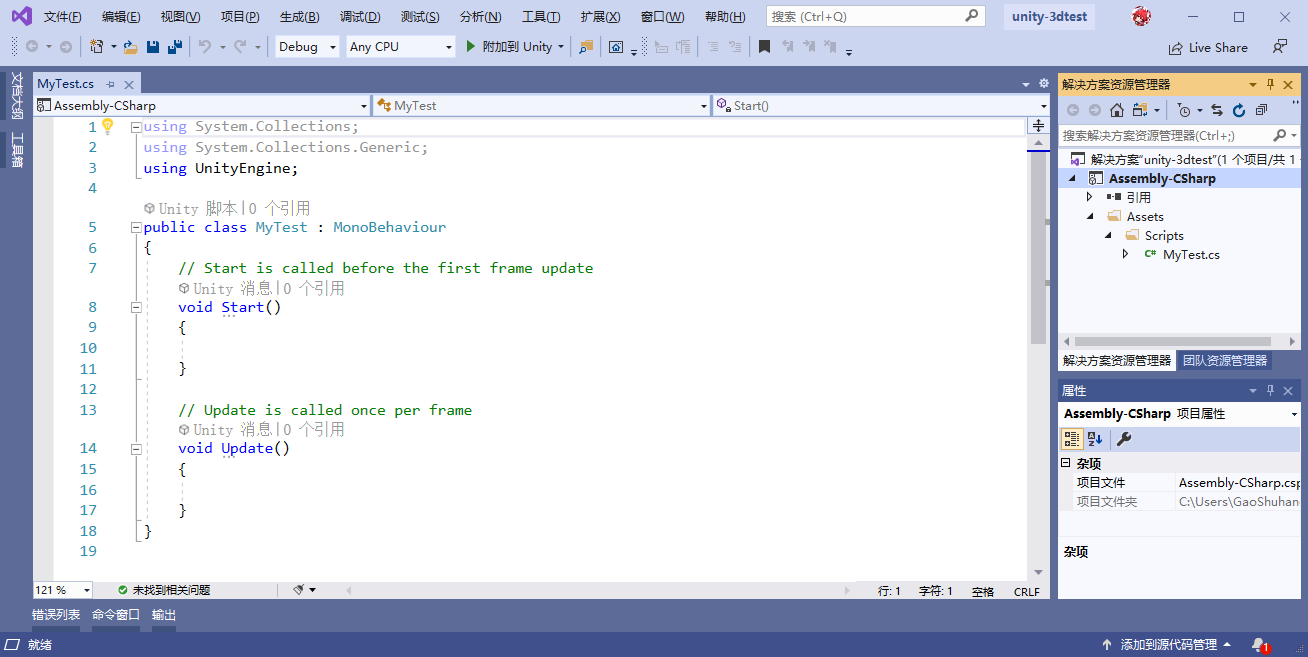
Task: Click the Home icon in Solution Explorer
Action: [x=1117, y=110]
